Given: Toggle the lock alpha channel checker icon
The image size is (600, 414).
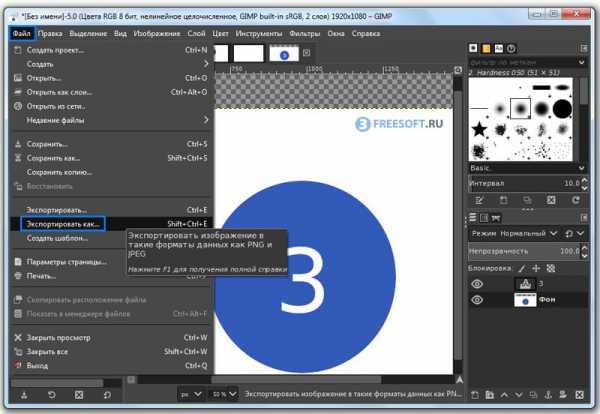Looking at the screenshot, I should click(551, 269).
